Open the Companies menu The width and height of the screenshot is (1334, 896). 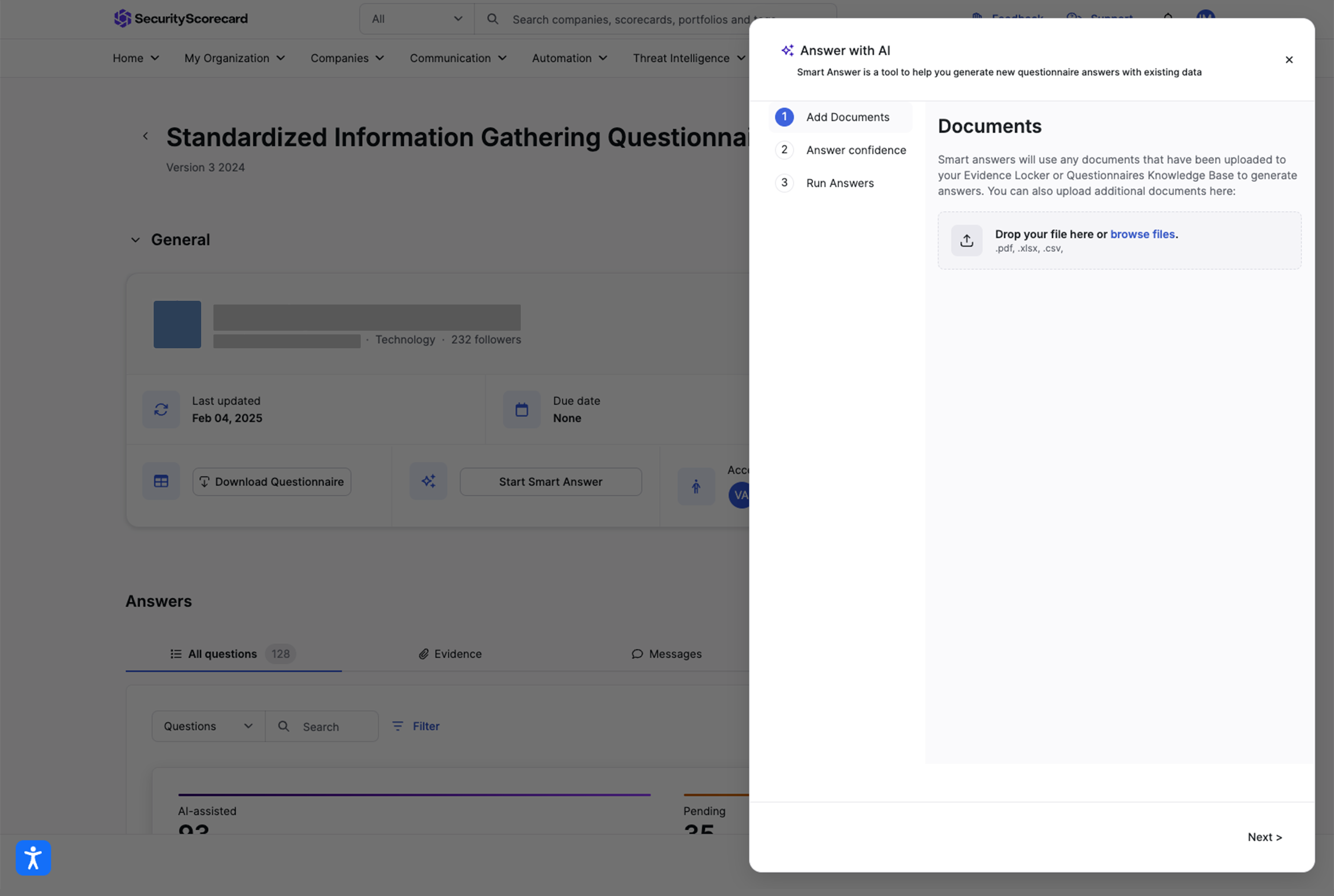(347, 58)
